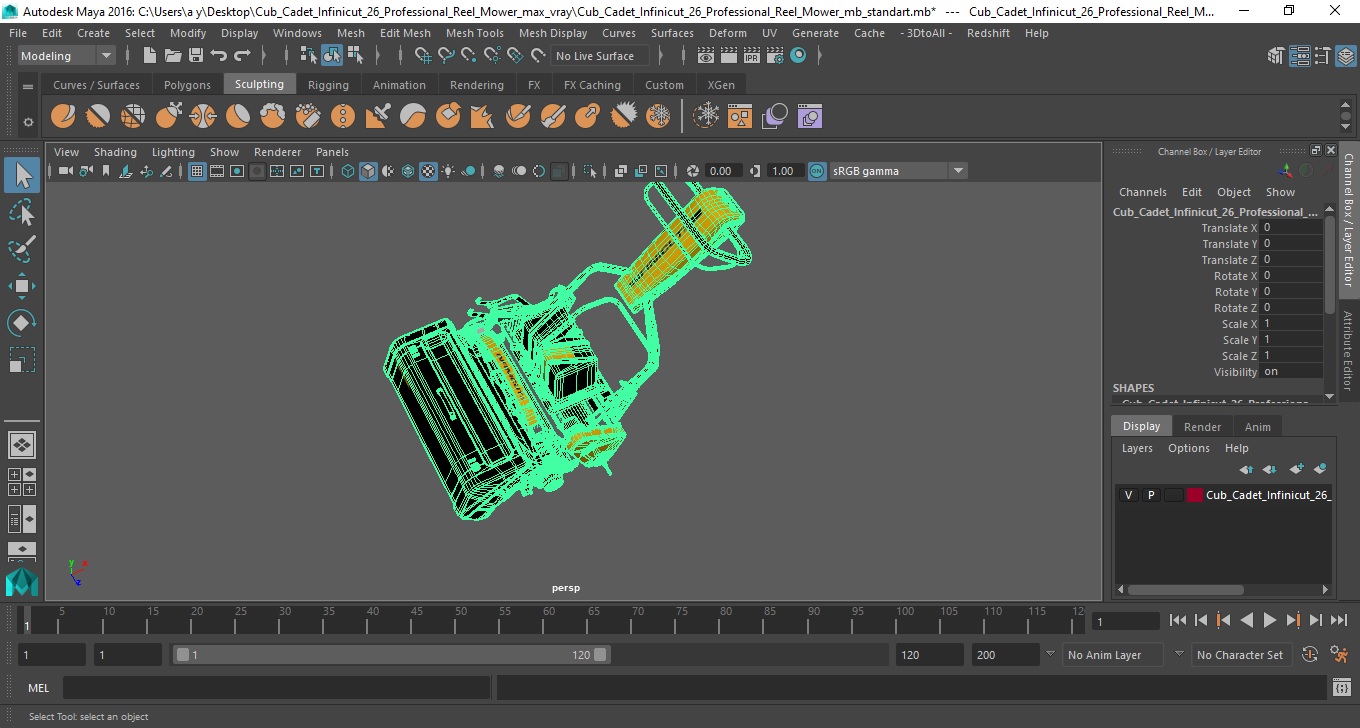Toggle use all lights in viewport
Screen dimensions: 1360x728
448,171
